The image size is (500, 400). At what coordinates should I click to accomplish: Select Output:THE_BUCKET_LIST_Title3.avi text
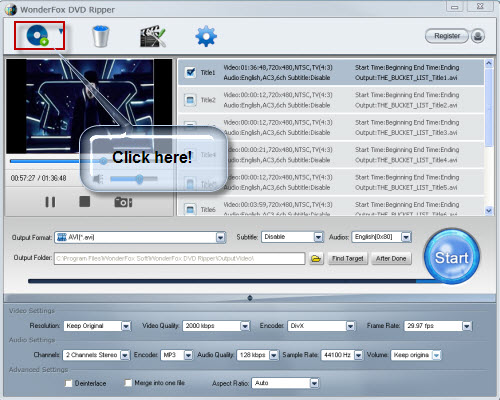(x=406, y=133)
